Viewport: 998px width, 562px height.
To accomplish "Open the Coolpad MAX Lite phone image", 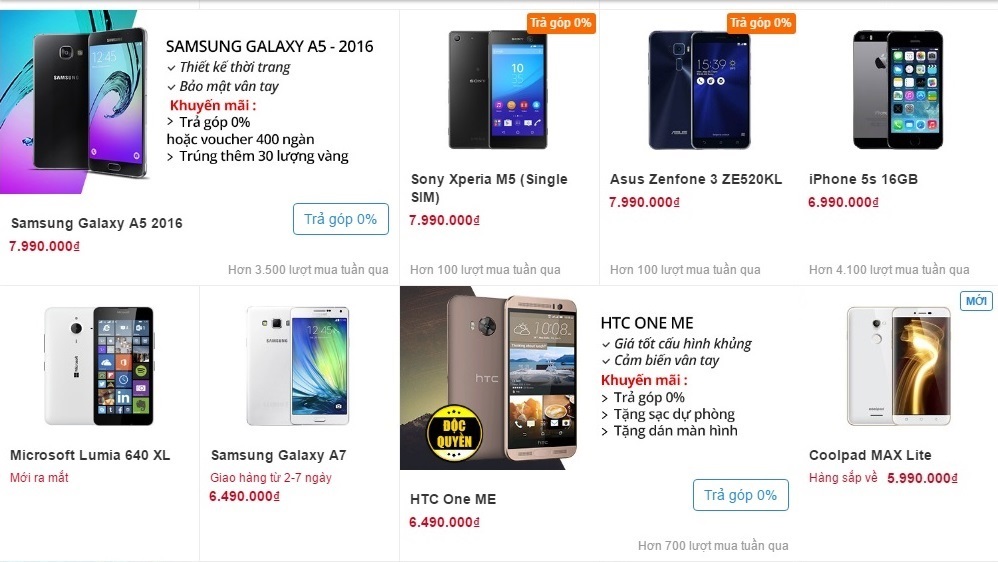I will tap(898, 366).
